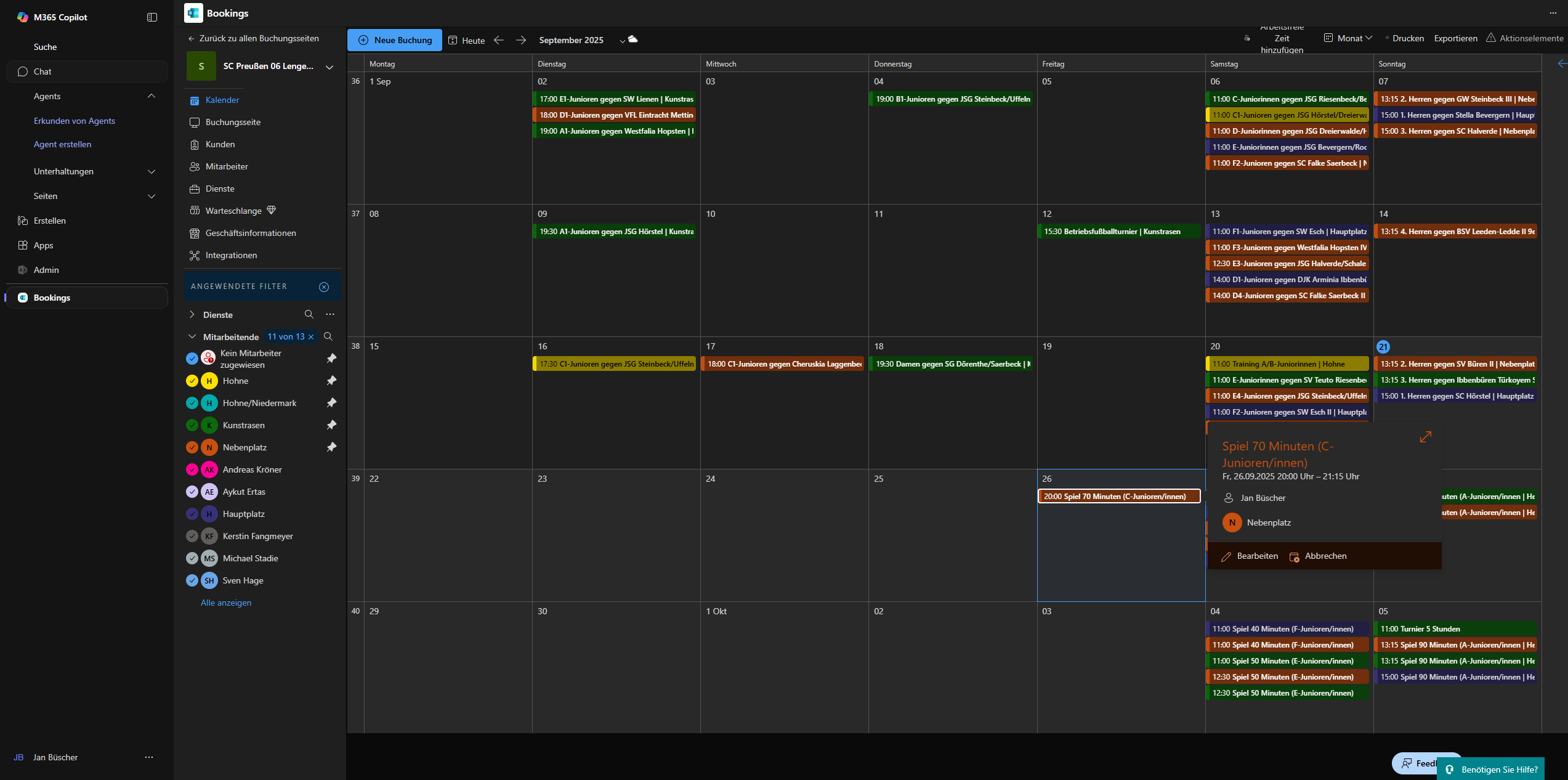The height and width of the screenshot is (780, 1568).
Task: Click the Neue Buchung button
Action: point(395,40)
